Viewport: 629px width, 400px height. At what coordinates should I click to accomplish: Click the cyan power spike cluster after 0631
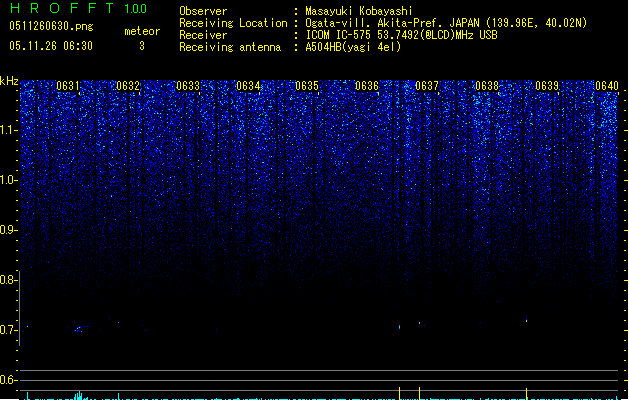79,396
